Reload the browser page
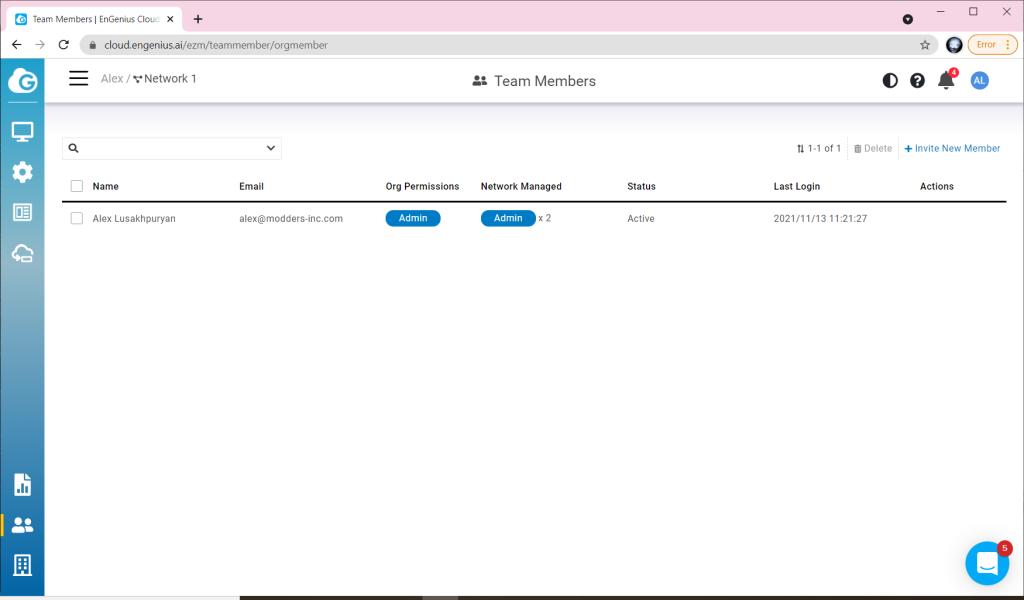This screenshot has width=1024, height=600. point(63,45)
